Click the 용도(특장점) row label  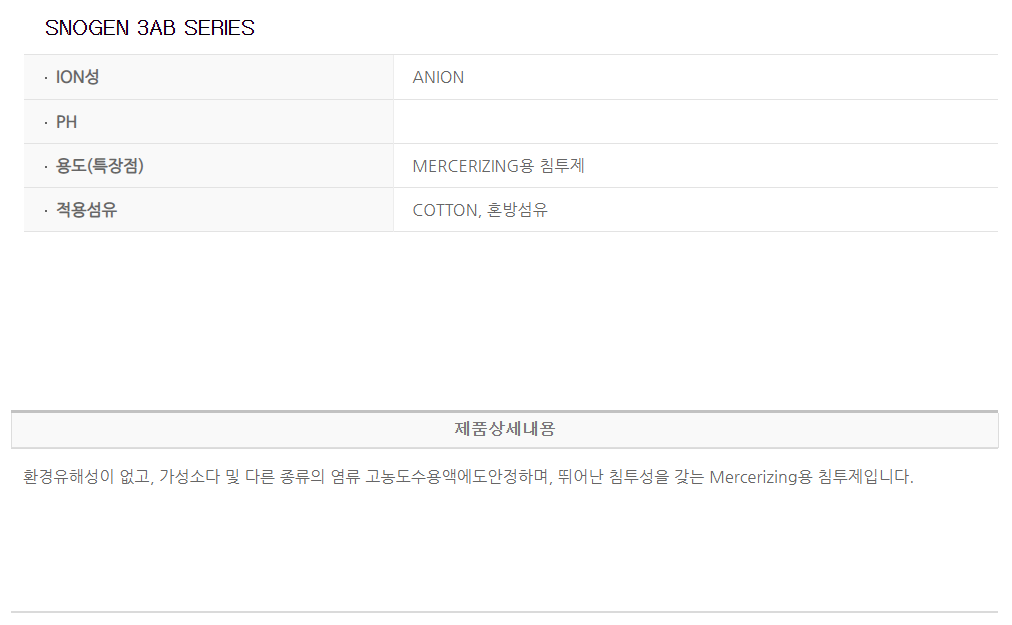pos(100,166)
